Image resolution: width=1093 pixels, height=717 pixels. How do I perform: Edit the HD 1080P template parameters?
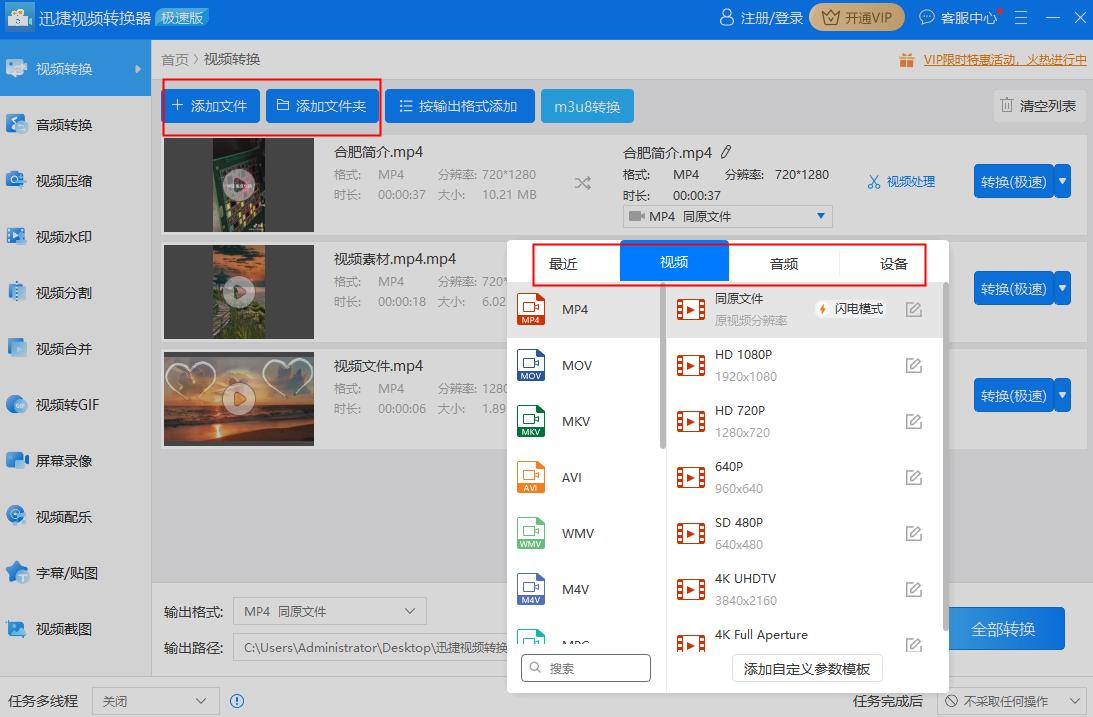913,365
